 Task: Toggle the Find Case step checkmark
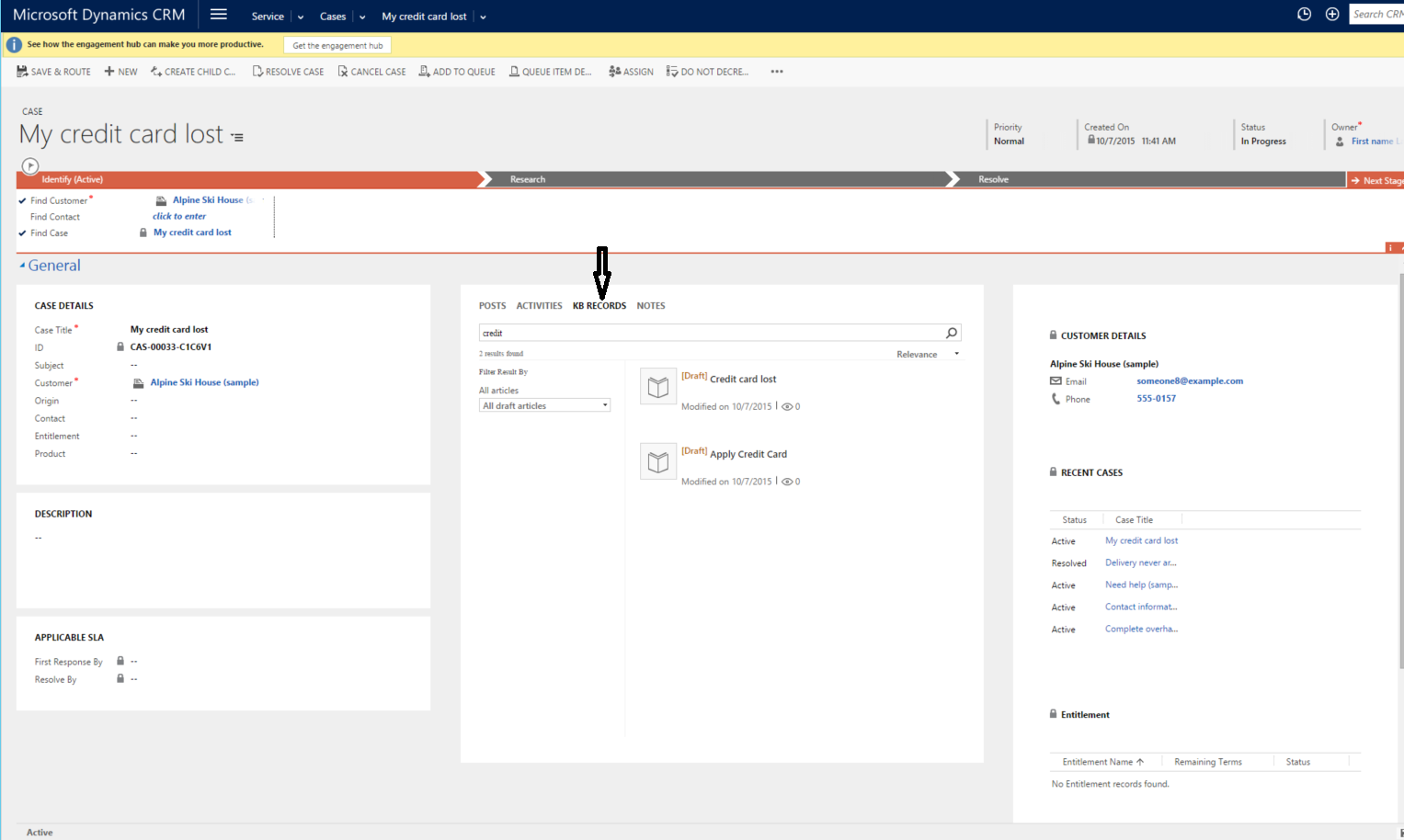point(21,232)
